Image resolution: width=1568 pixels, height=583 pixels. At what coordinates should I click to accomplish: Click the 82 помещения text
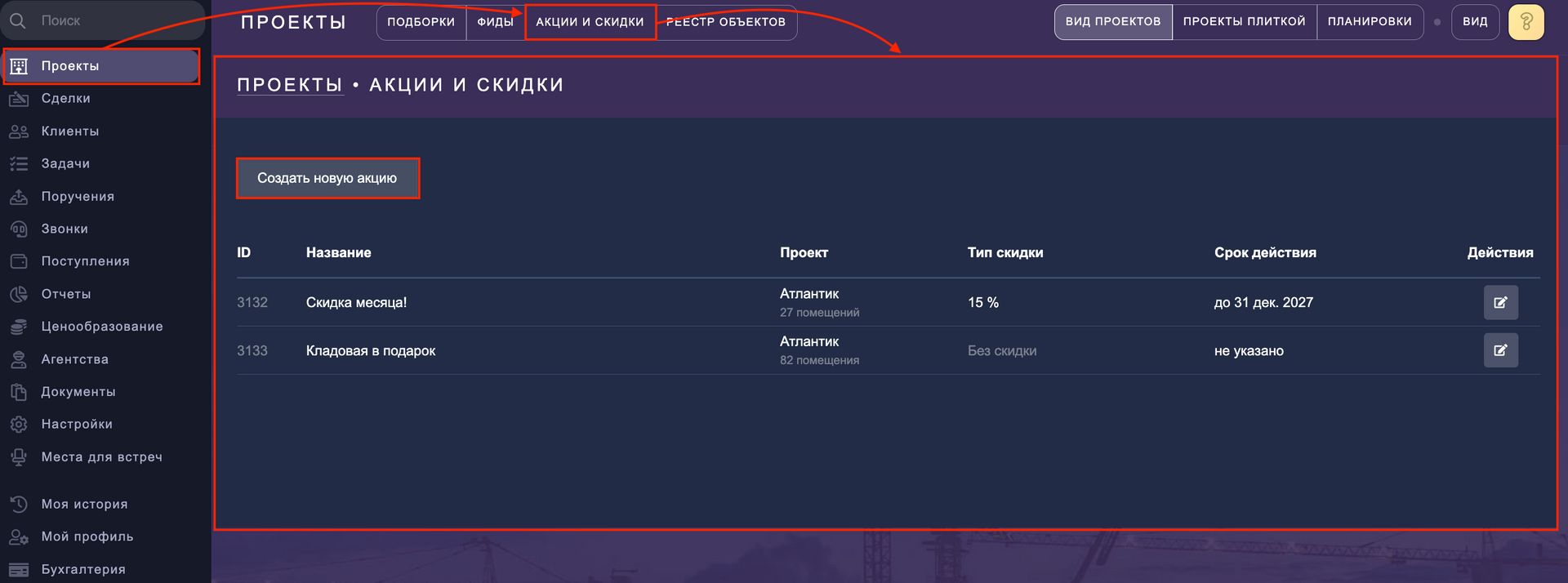tap(819, 360)
